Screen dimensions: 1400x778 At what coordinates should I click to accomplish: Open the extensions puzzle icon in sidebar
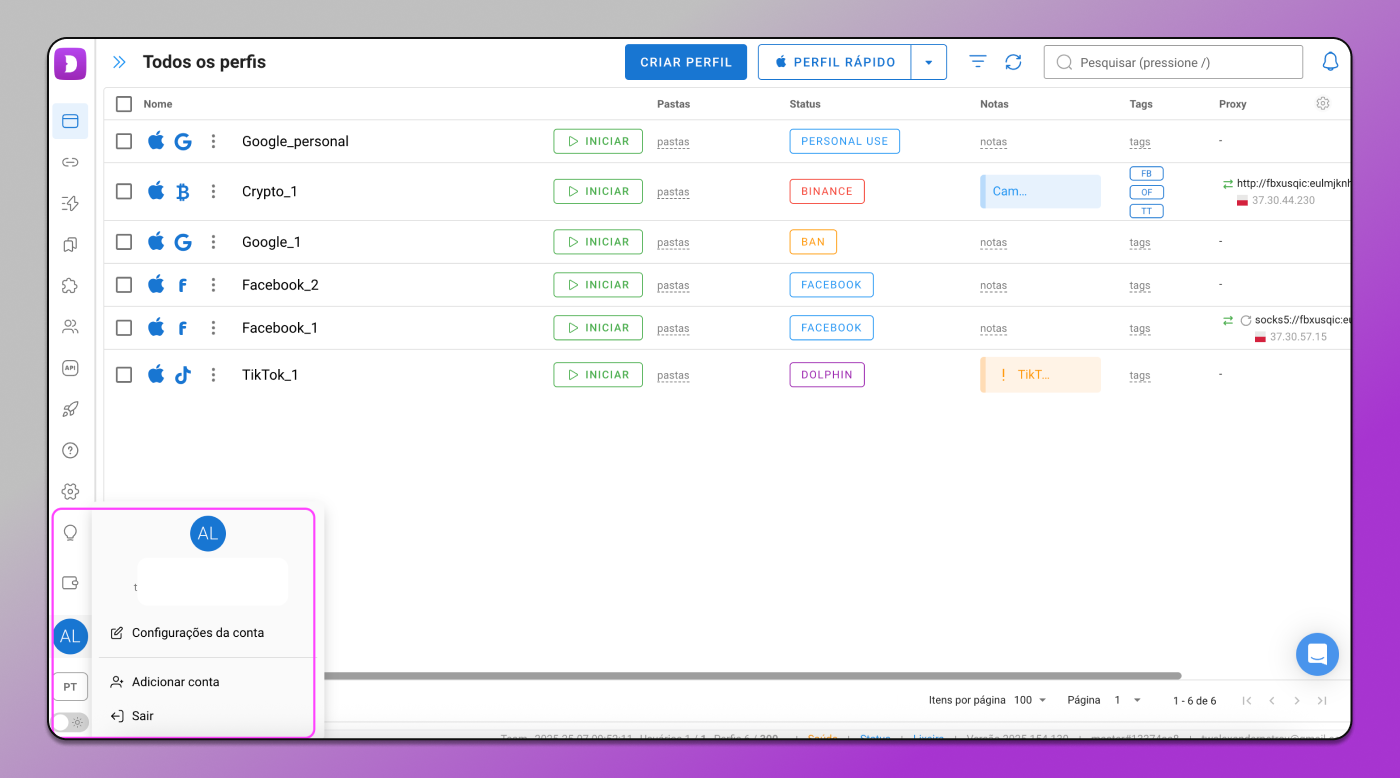pyautogui.click(x=70, y=286)
